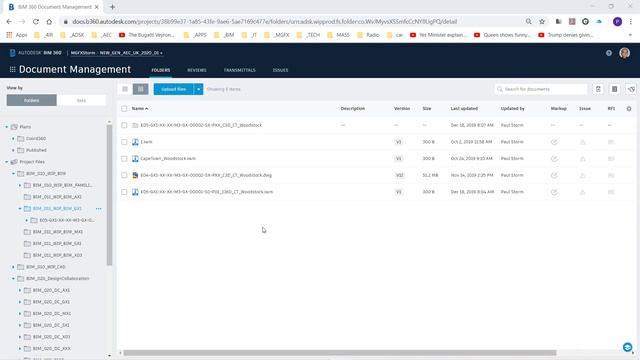Click the horizontal scrollbar at bottom

pos(340,353)
